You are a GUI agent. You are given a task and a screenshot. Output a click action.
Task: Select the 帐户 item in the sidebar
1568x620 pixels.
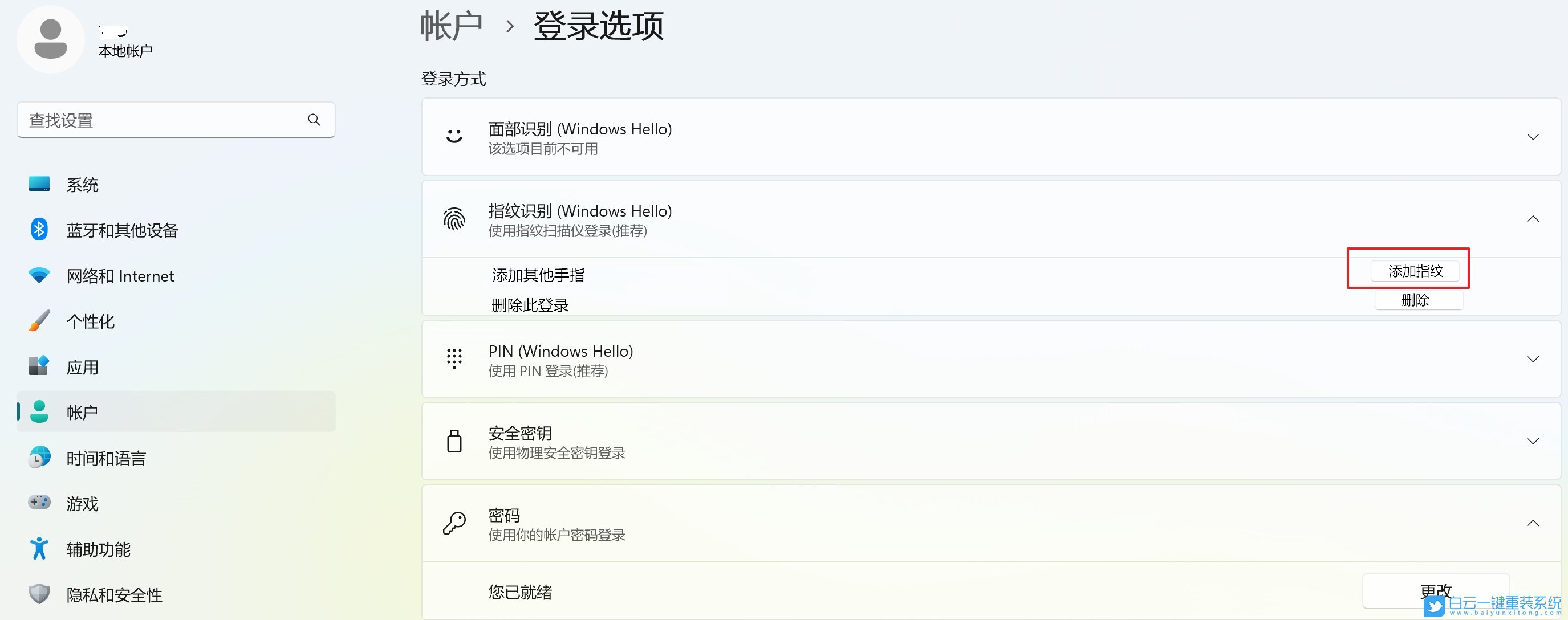[81, 411]
